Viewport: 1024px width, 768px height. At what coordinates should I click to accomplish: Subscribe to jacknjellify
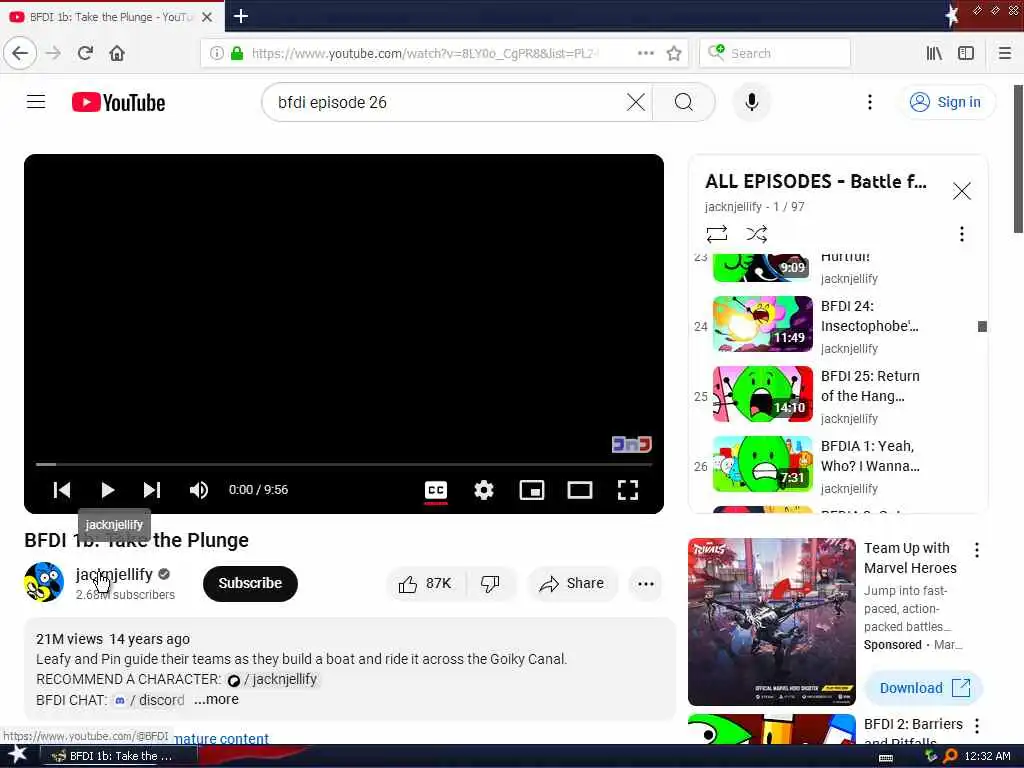[x=250, y=583]
